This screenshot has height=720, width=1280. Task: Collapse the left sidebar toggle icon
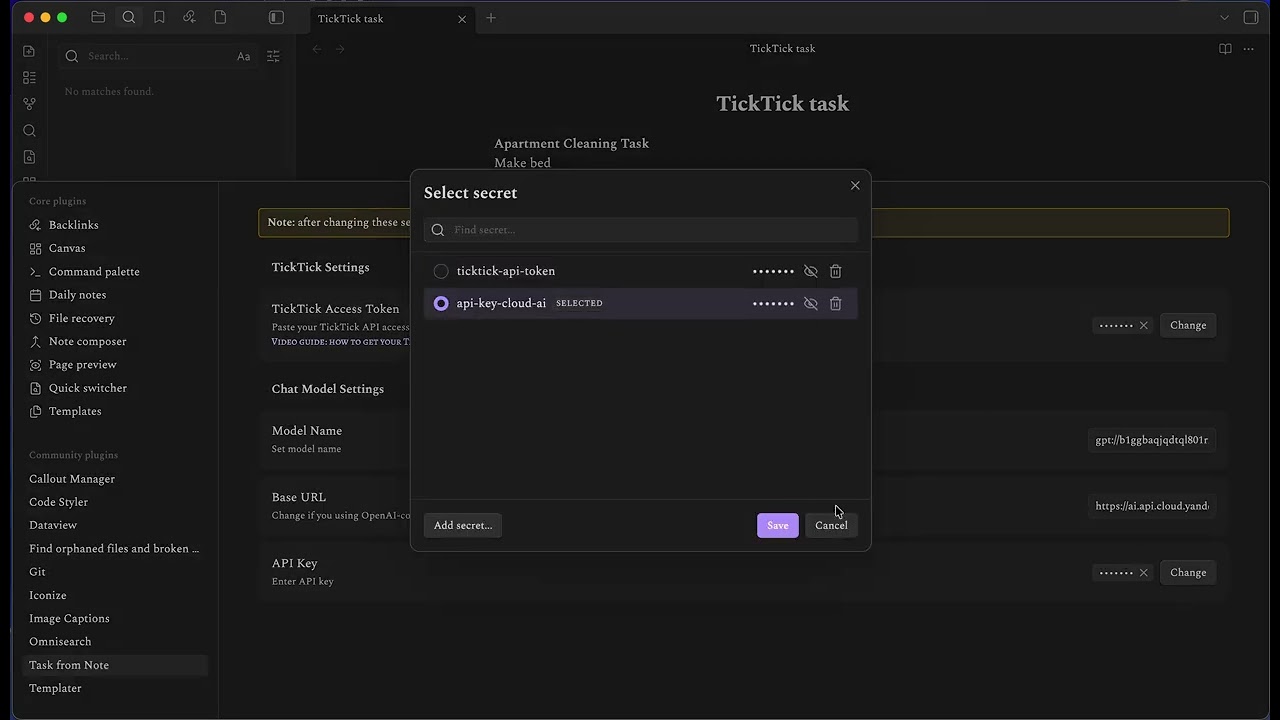click(277, 17)
